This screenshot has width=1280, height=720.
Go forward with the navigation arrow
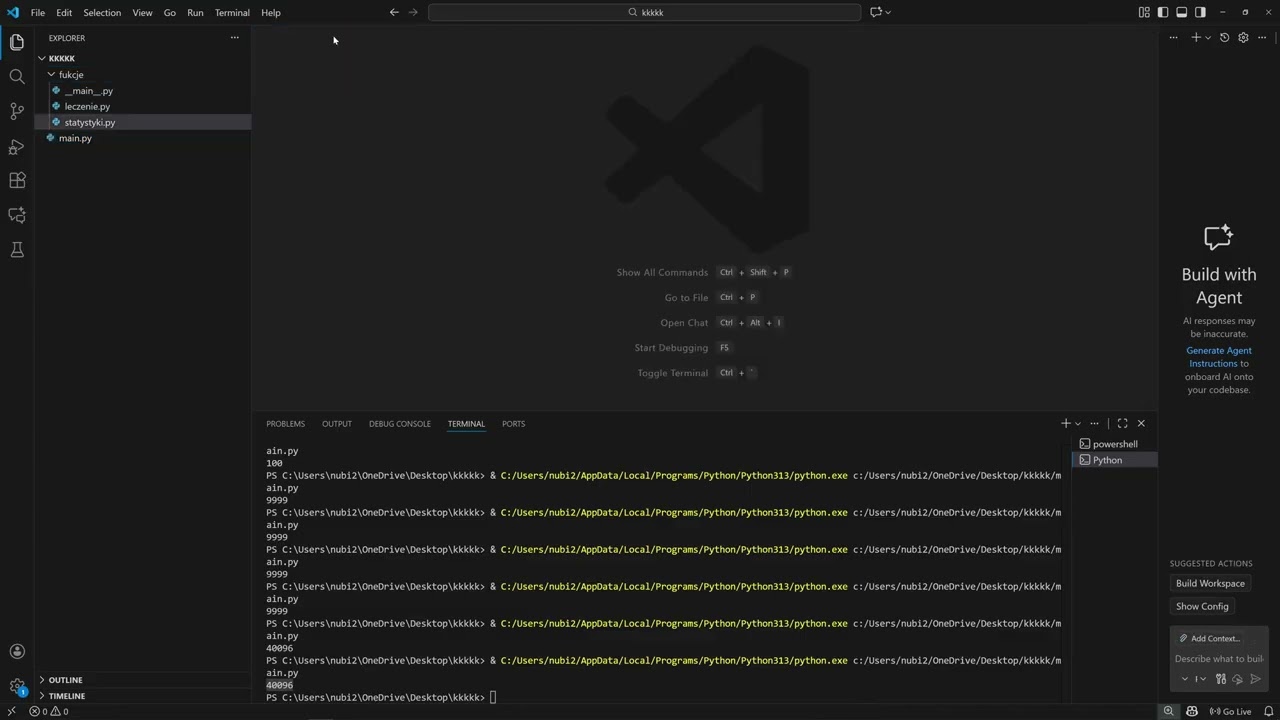[413, 12]
